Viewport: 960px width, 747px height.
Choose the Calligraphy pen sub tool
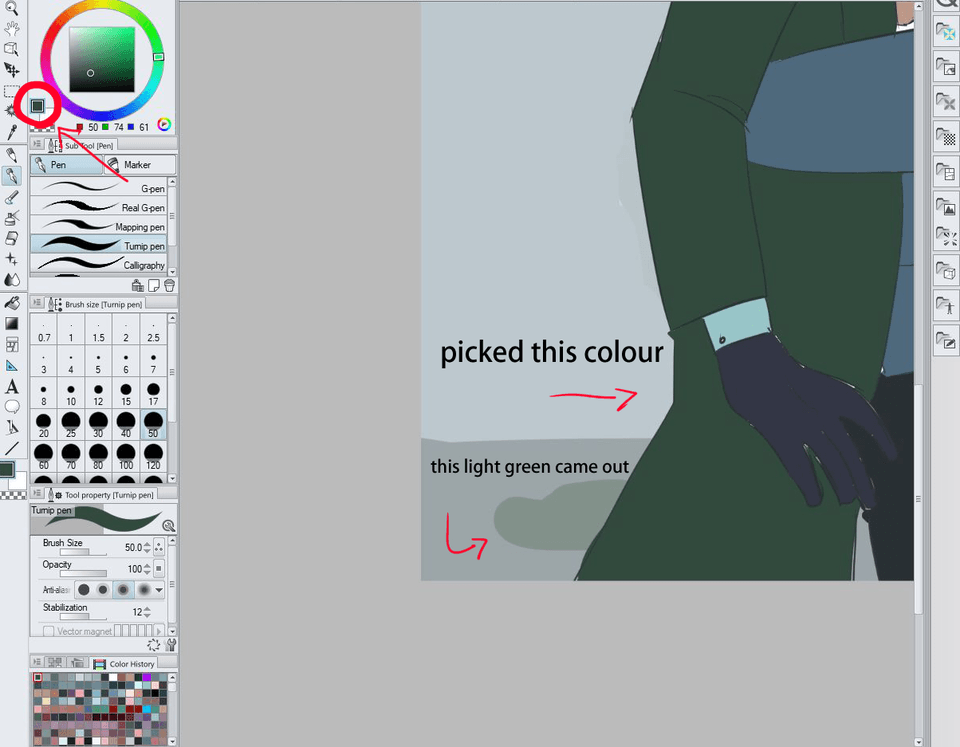pyautogui.click(x=98, y=265)
